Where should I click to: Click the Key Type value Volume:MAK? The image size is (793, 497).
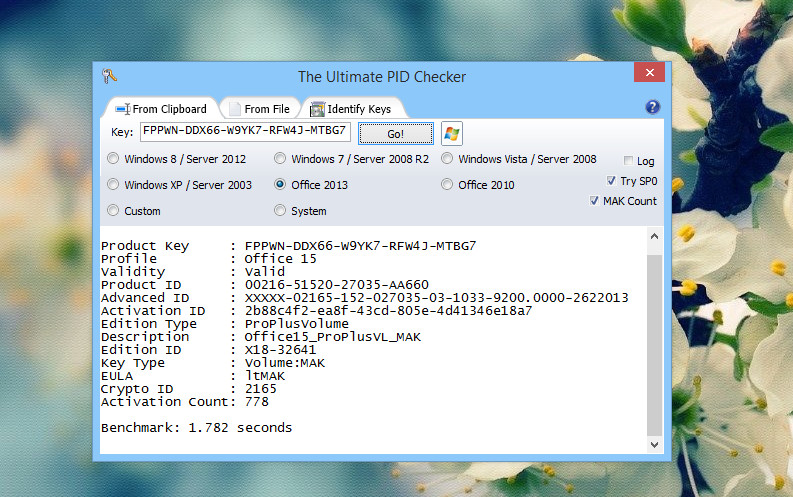coord(285,363)
